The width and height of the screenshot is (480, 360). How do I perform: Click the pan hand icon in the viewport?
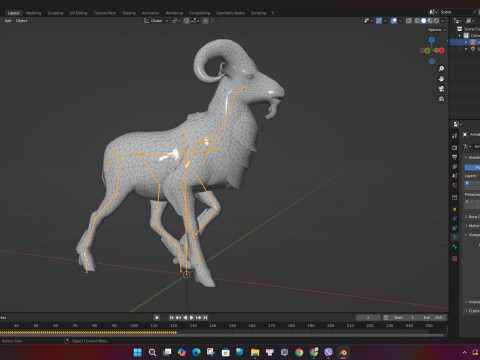tap(441, 79)
